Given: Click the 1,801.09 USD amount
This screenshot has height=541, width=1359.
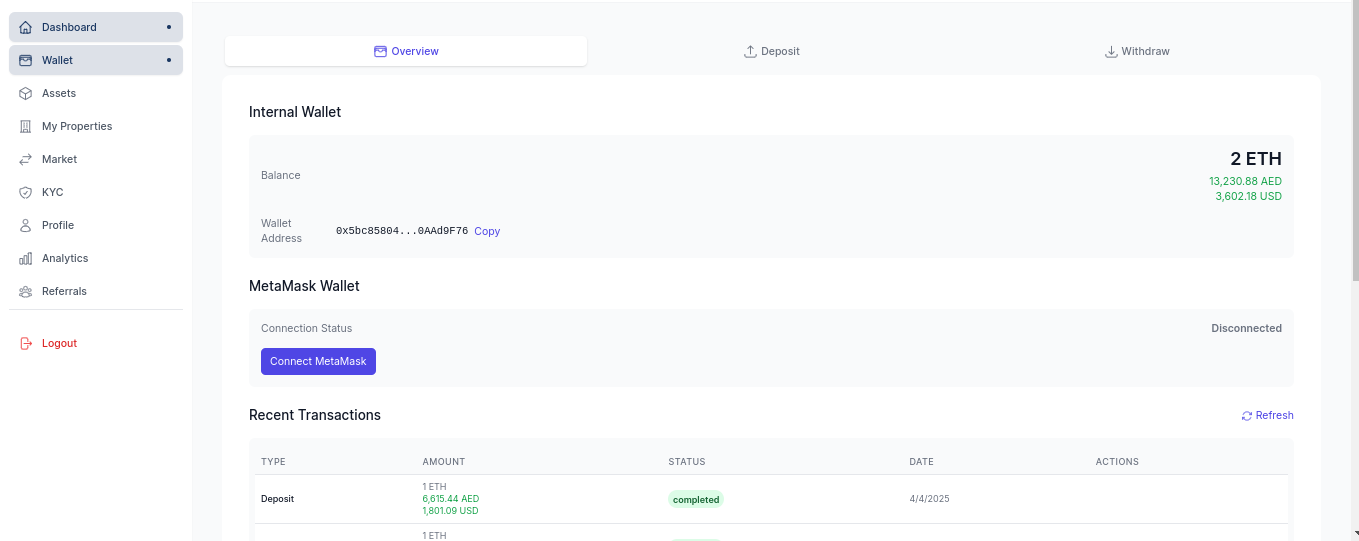Looking at the screenshot, I should tap(451, 510).
